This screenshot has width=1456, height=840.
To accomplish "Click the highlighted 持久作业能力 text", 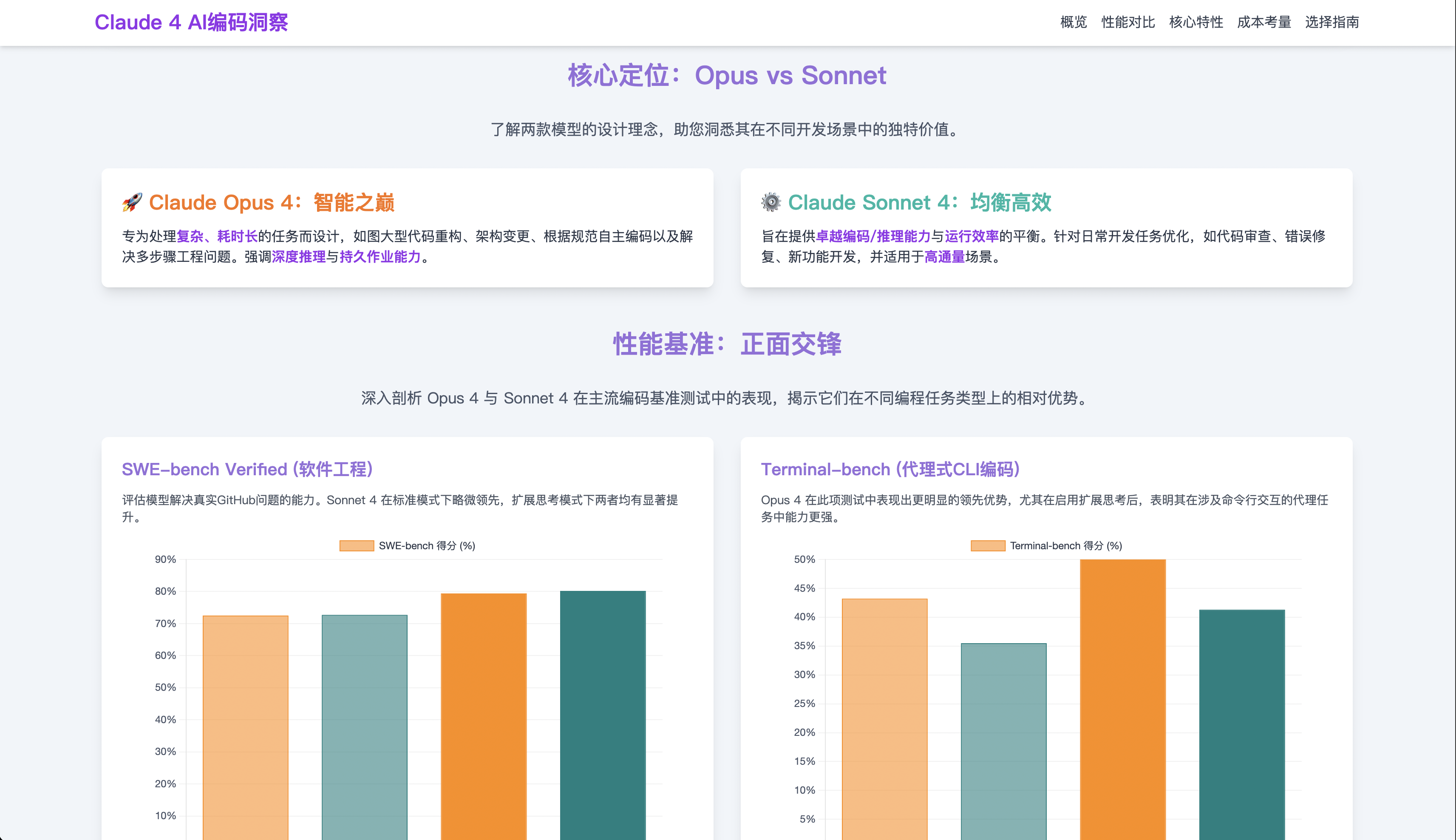I will (x=380, y=257).
